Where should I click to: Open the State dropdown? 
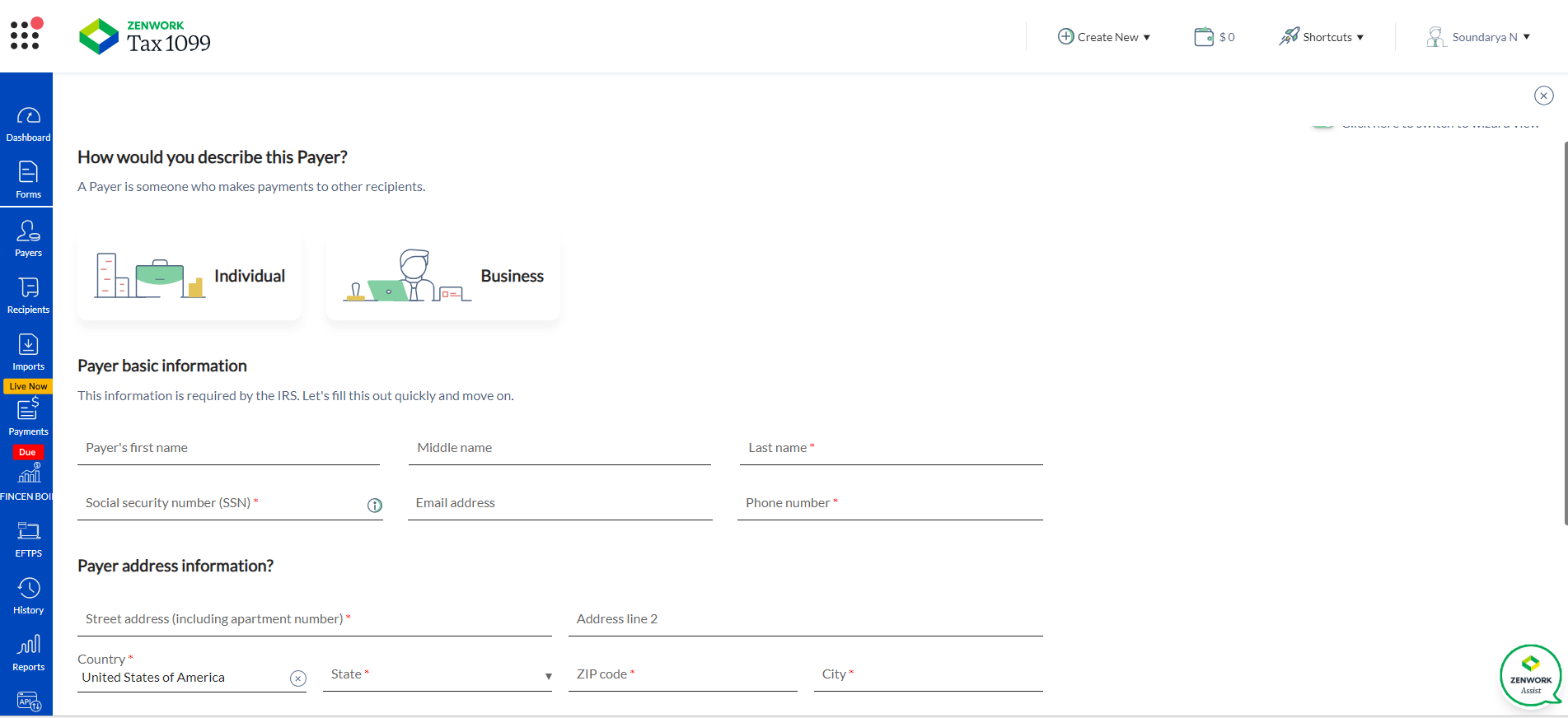[438, 674]
